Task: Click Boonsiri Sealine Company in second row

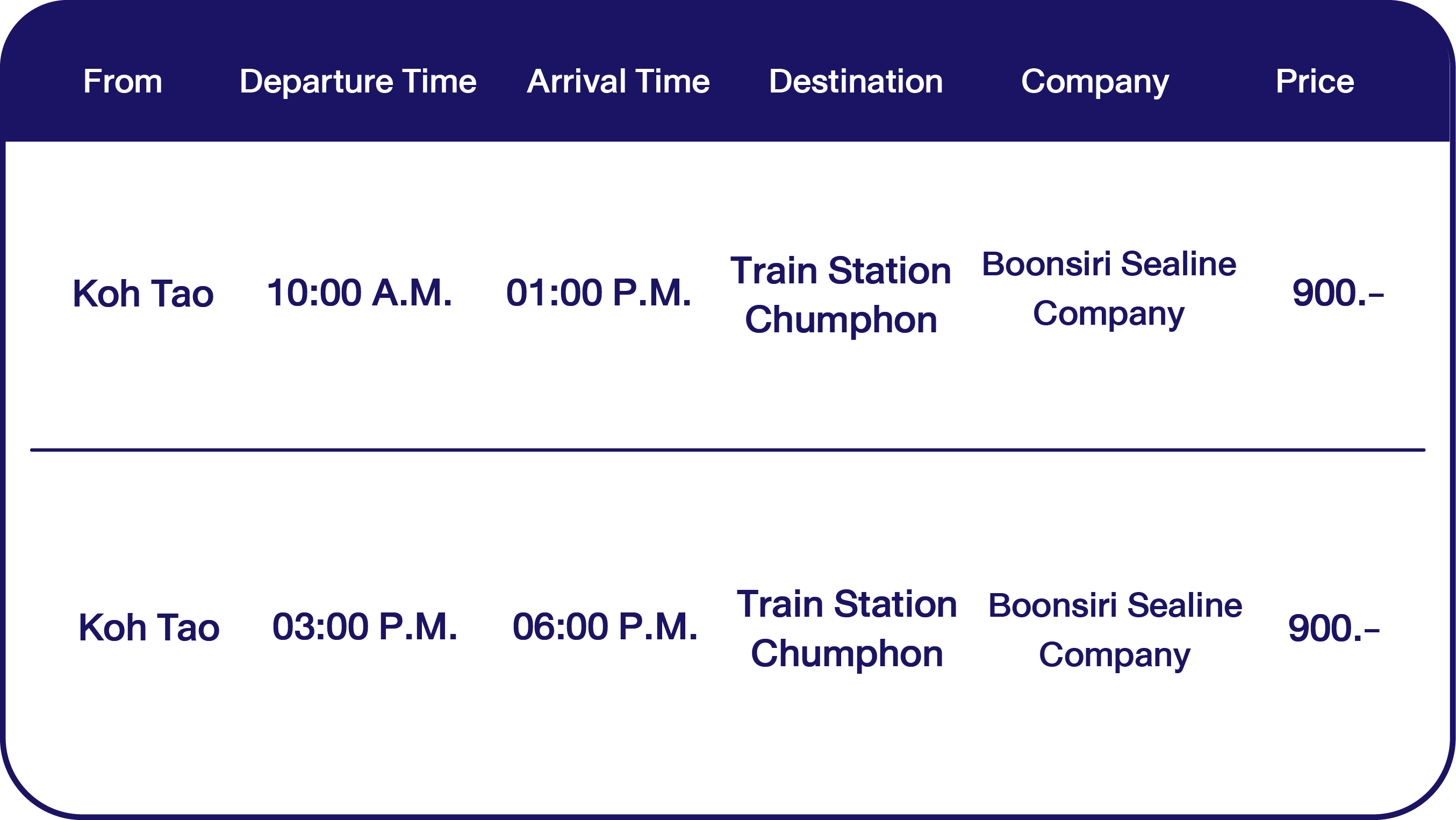Action: pos(1115,630)
